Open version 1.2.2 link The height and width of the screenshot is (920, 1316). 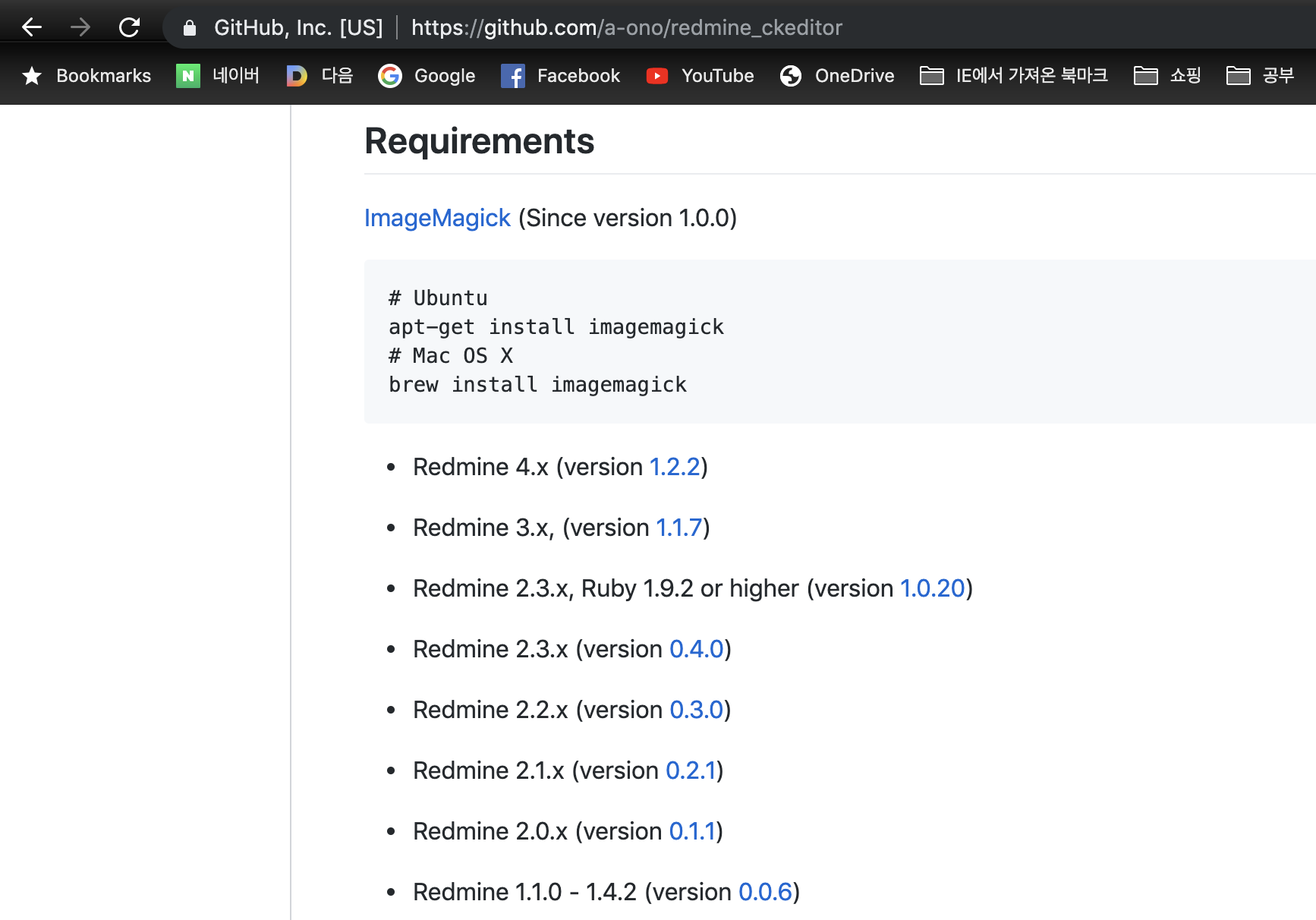pyautogui.click(x=675, y=467)
